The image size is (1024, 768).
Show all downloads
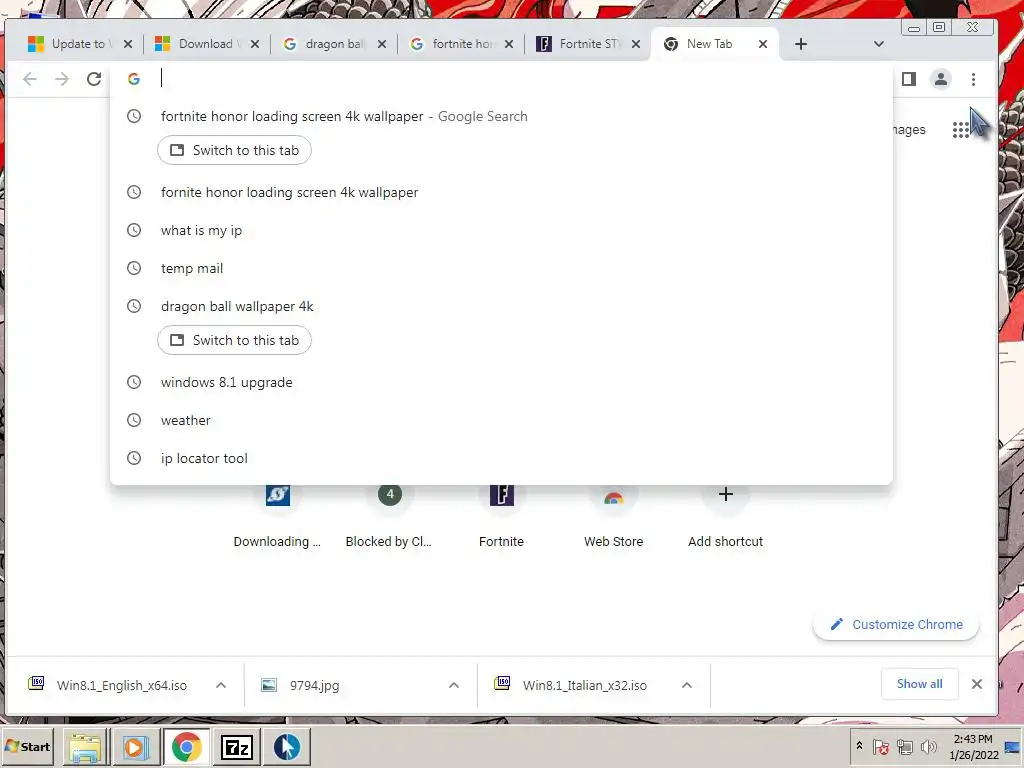(920, 684)
